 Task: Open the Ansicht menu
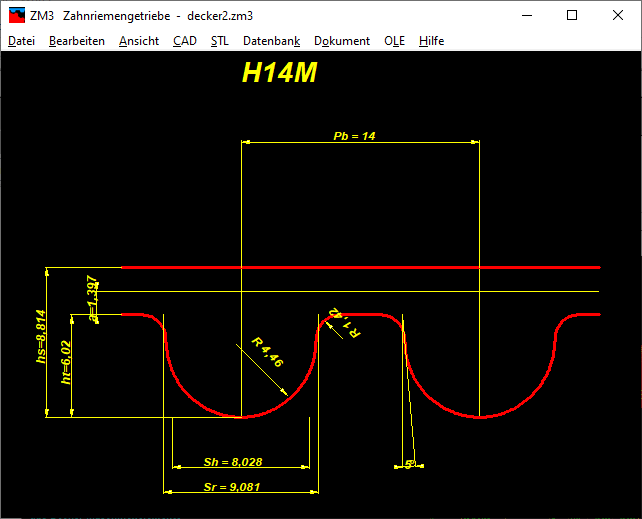point(138,41)
